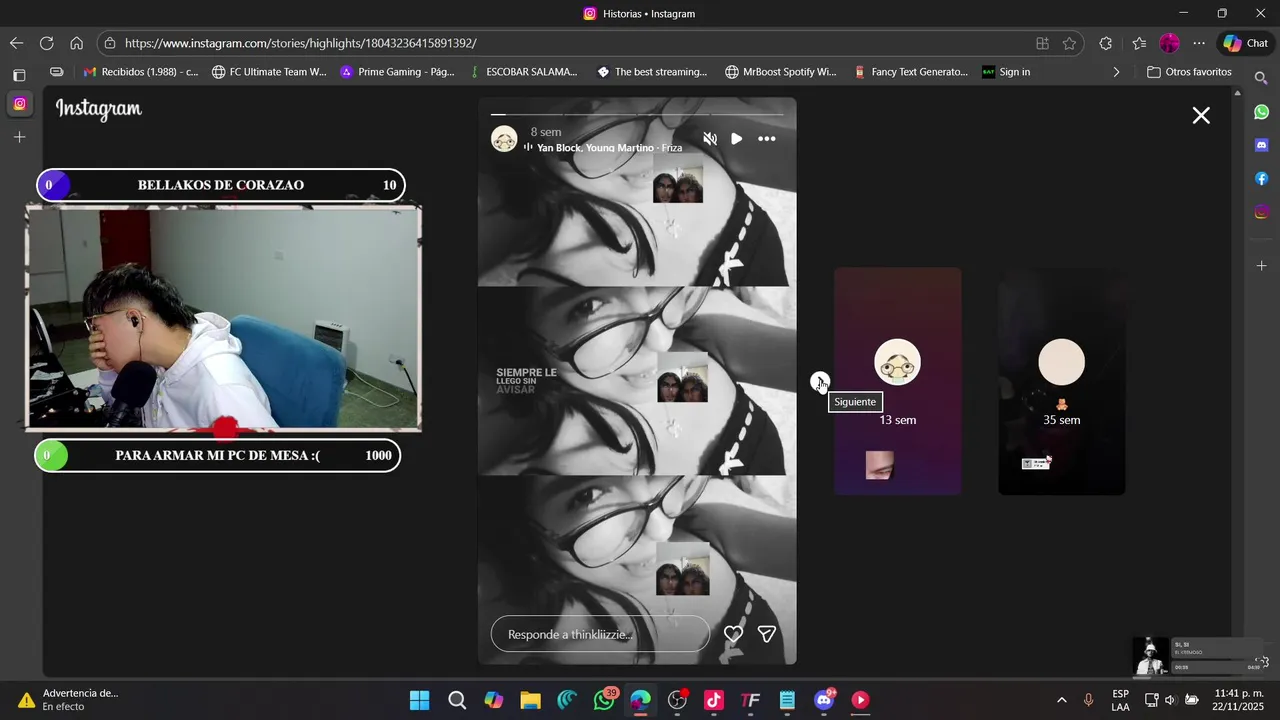The width and height of the screenshot is (1280, 720).
Task: Open WhatsApp in the Edge sidebar
Action: 1261,112
